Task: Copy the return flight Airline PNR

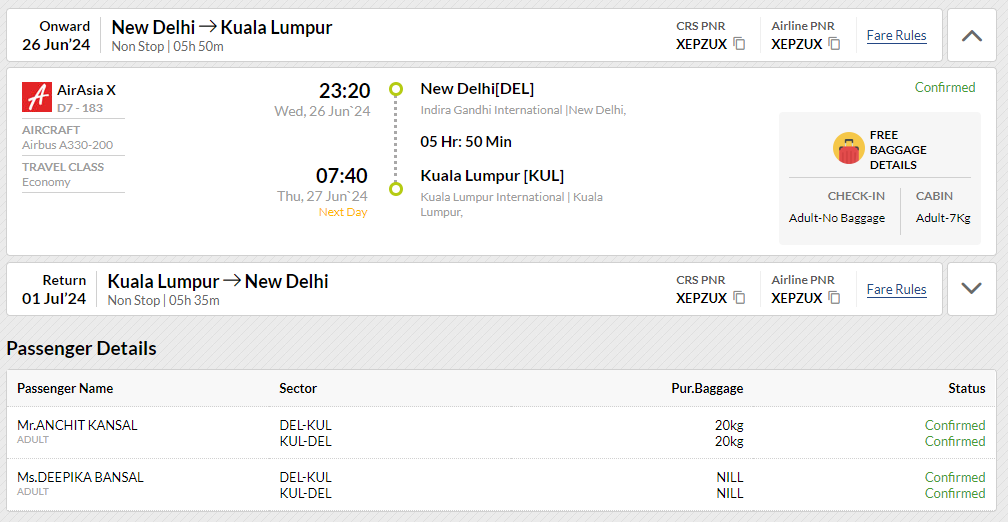Action: tap(834, 298)
